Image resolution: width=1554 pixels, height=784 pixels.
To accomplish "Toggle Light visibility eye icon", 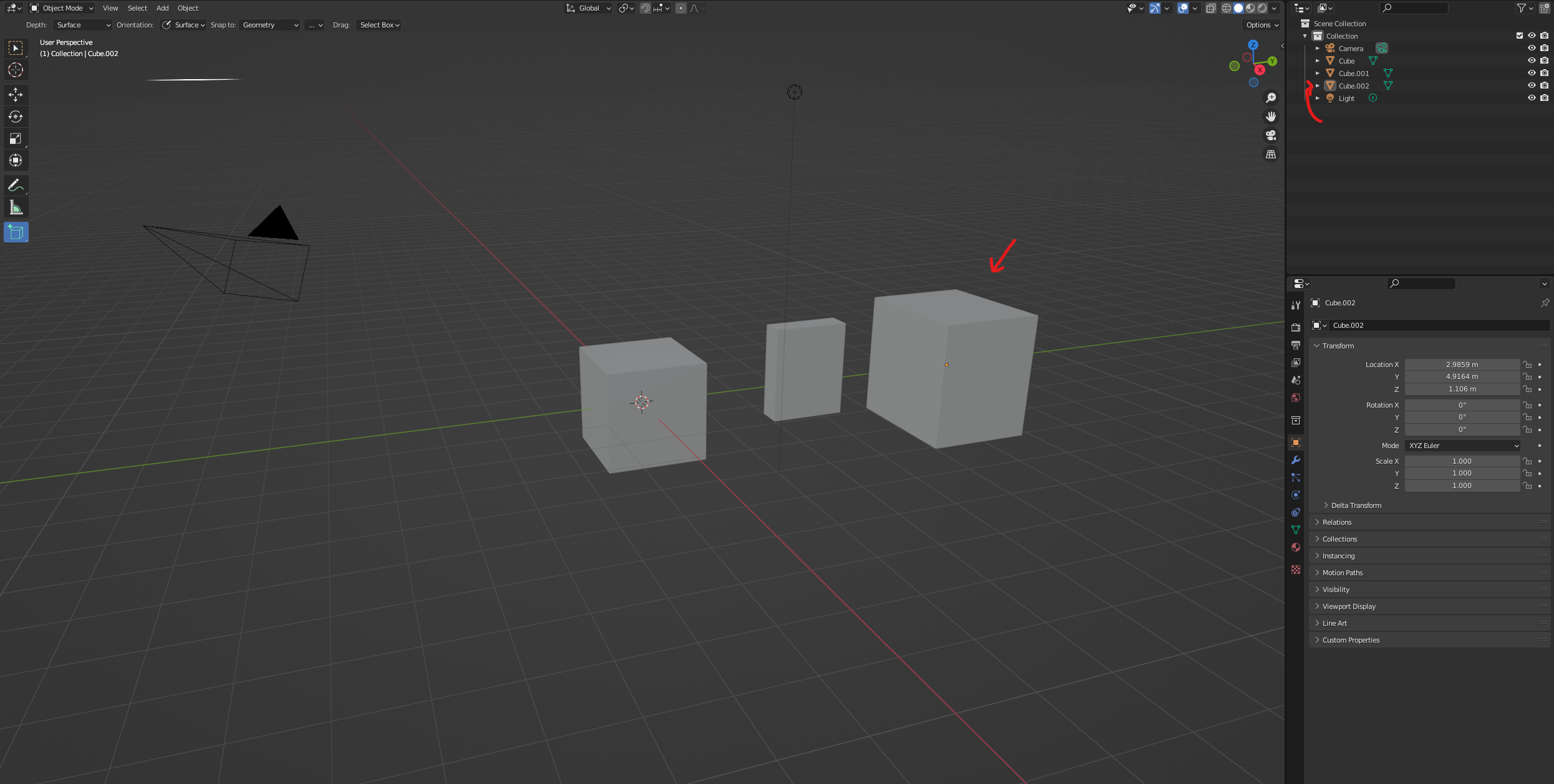I will pyautogui.click(x=1531, y=98).
